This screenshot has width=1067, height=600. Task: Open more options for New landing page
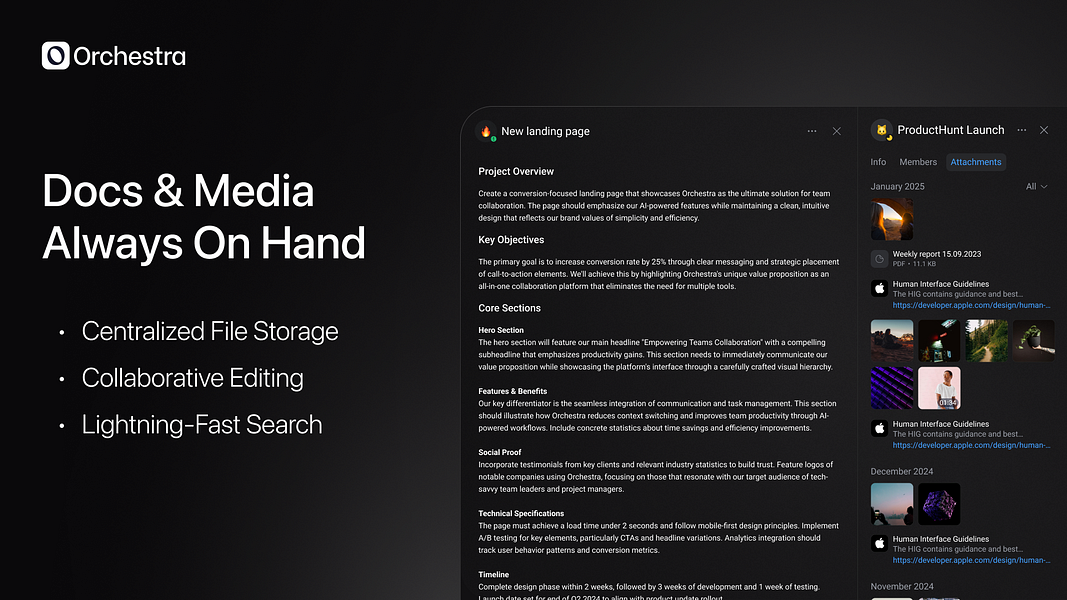point(812,131)
